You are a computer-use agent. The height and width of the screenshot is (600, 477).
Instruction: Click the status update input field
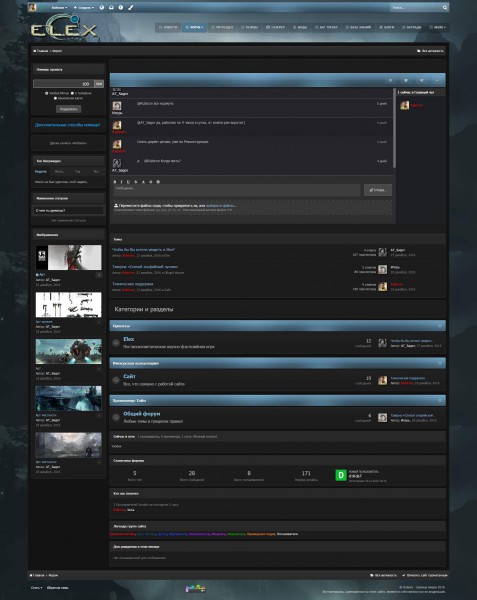tap(68, 210)
